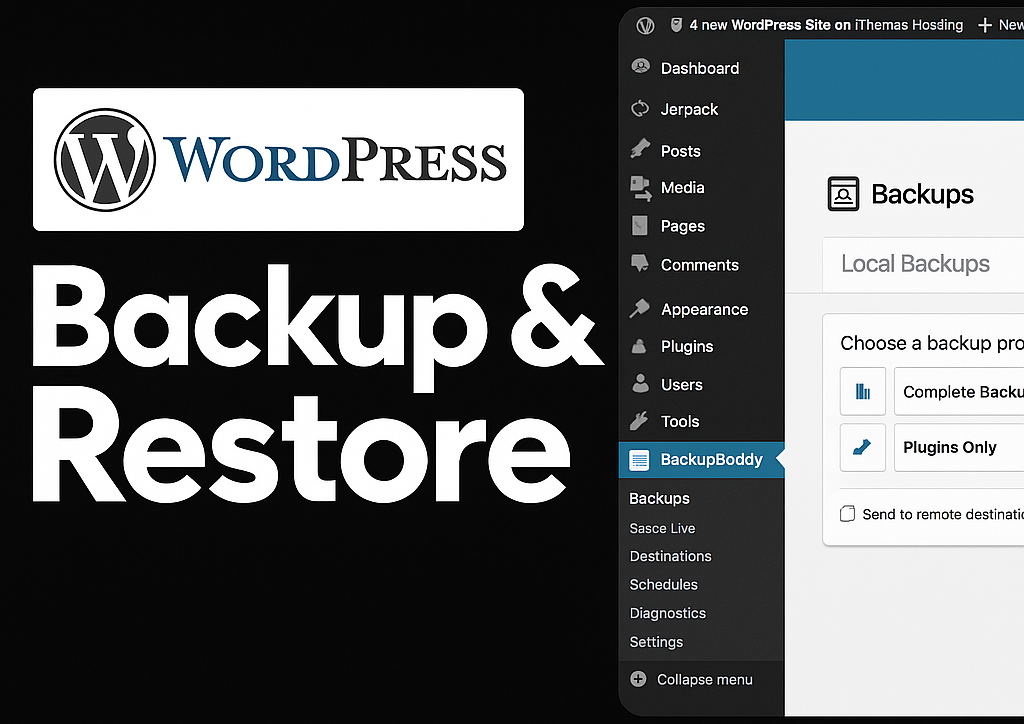
Task: Click the WordPress logo banner image
Action: (278, 159)
